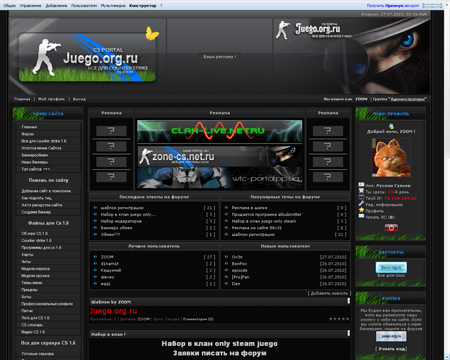This screenshot has width=450, height=360.
Task: Click top question-mark ad placeholder on right
Action: click(328, 131)
